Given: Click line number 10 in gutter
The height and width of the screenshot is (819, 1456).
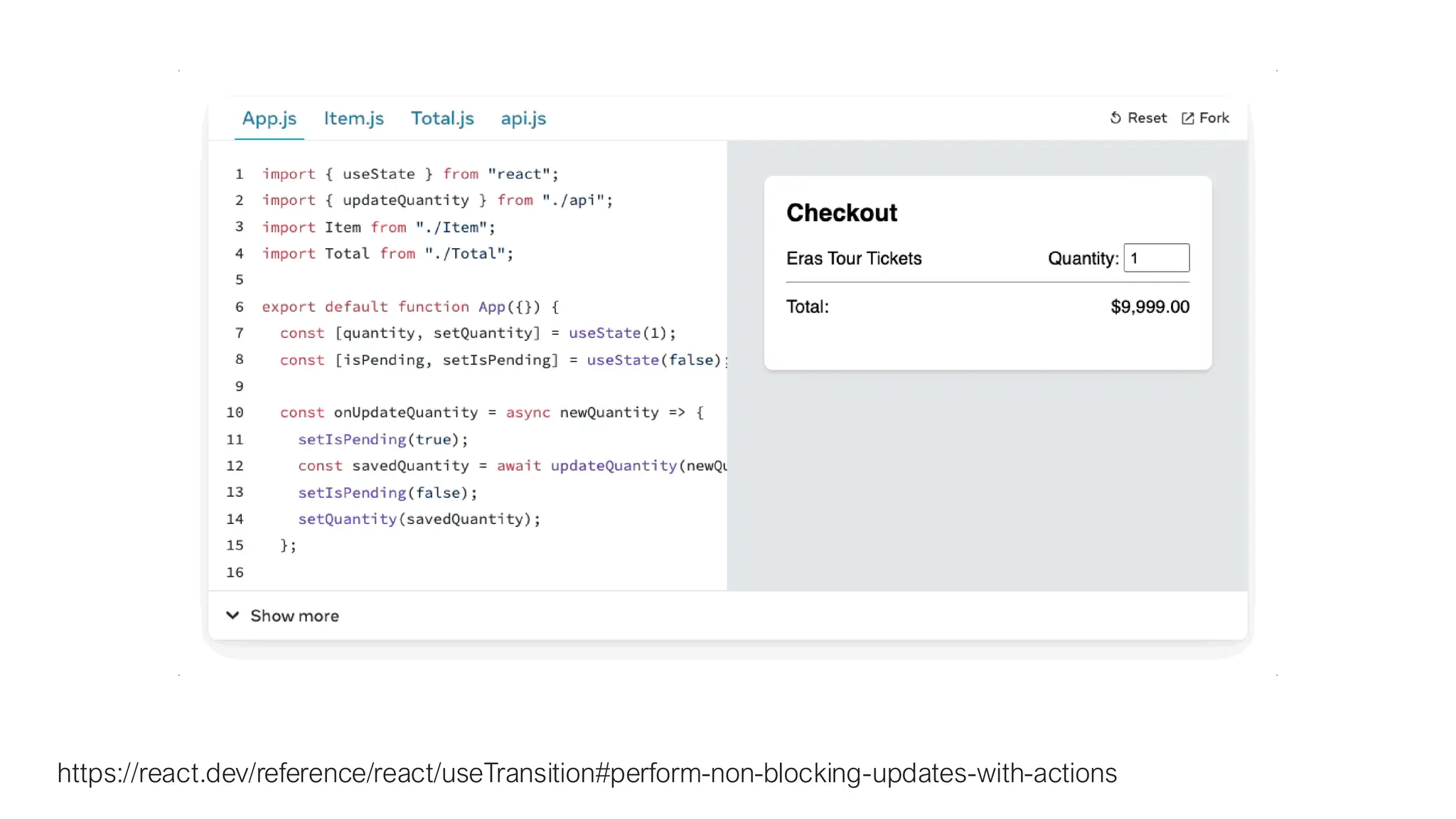Looking at the screenshot, I should pyautogui.click(x=235, y=412).
